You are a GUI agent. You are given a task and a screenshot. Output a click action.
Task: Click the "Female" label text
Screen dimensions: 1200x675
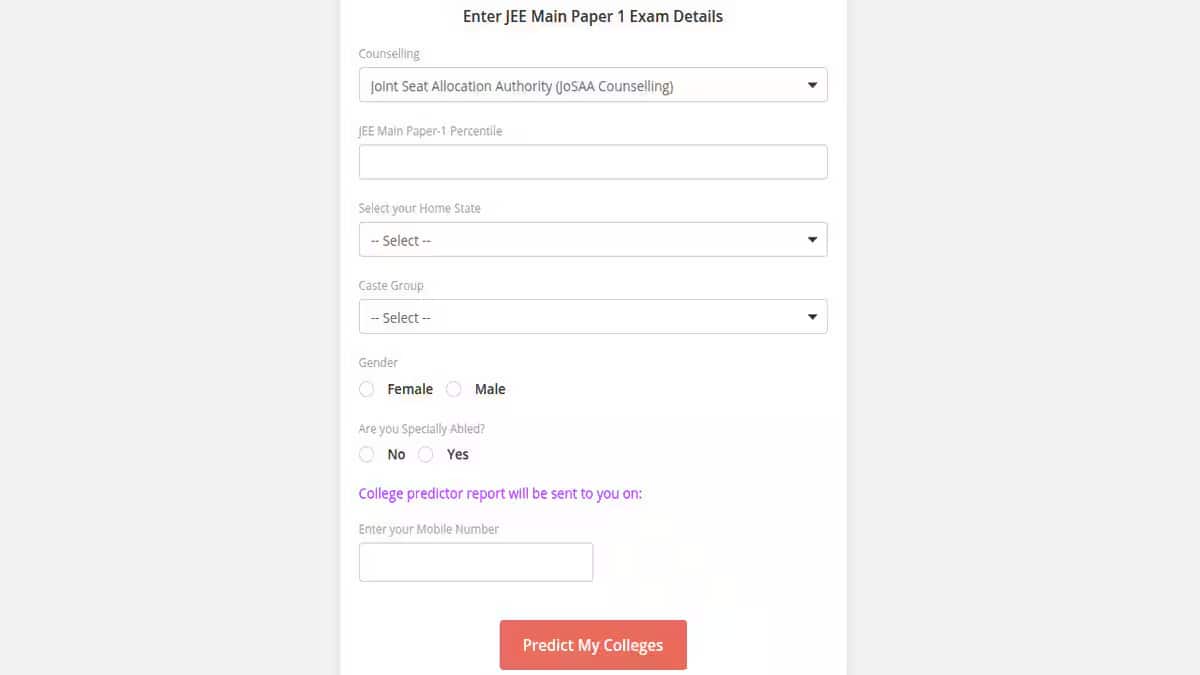pos(410,389)
